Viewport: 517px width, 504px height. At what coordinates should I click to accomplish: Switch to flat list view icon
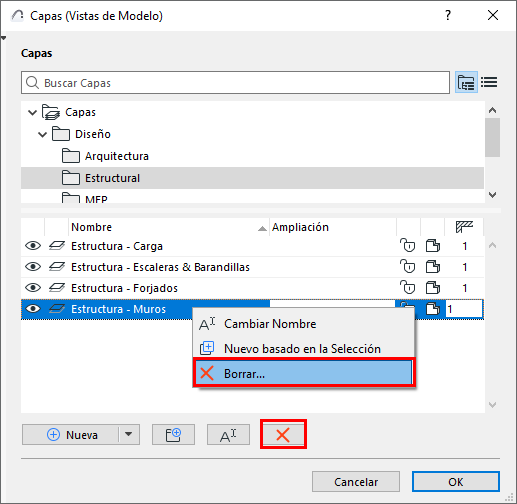489,82
